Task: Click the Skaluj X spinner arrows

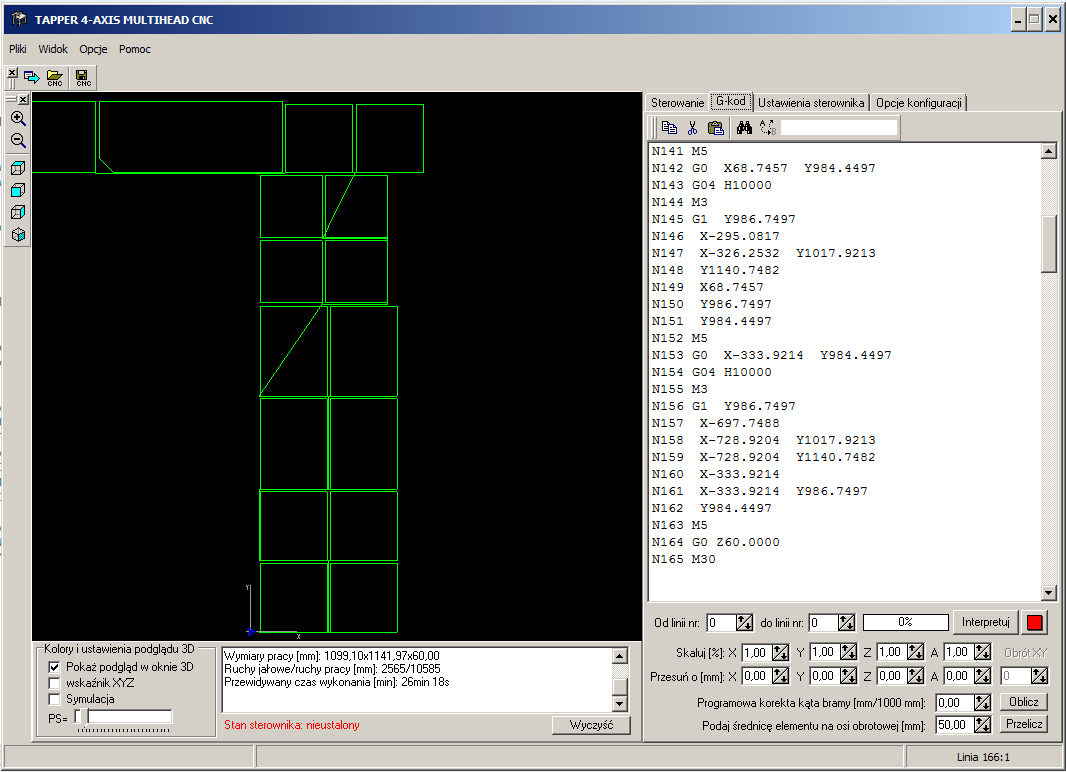Action: click(780, 653)
